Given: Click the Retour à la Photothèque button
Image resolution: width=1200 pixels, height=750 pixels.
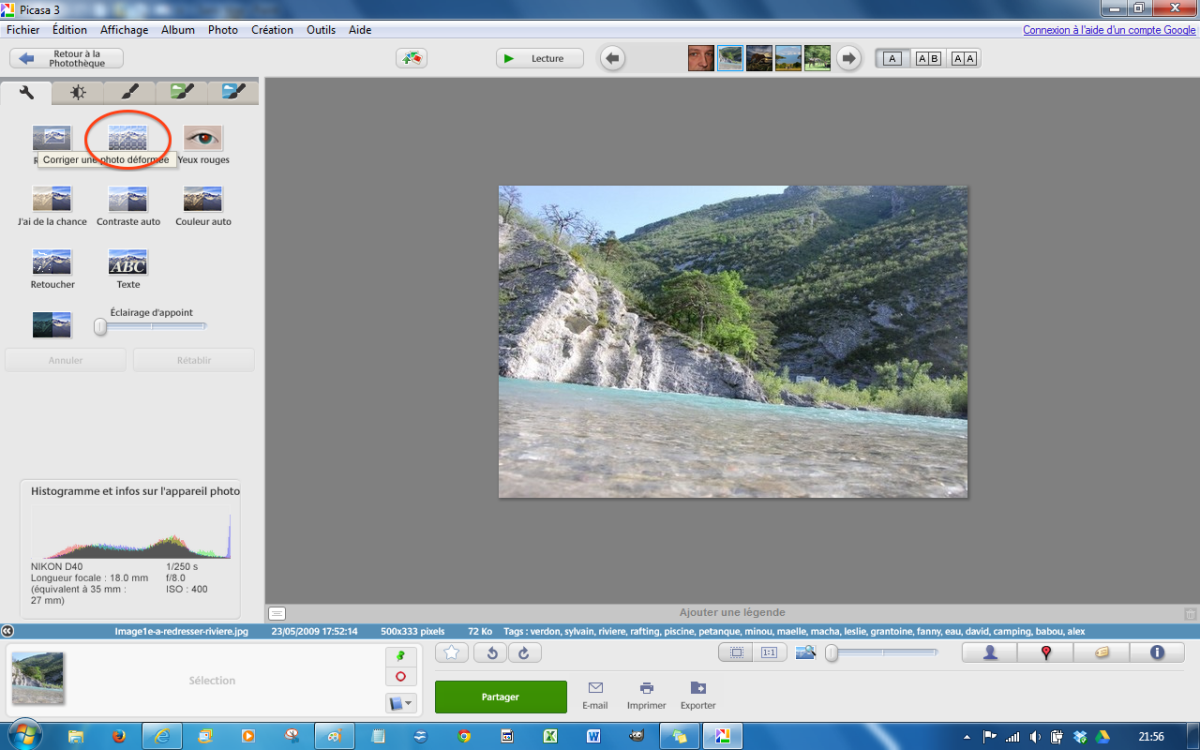Looking at the screenshot, I should pos(67,59).
